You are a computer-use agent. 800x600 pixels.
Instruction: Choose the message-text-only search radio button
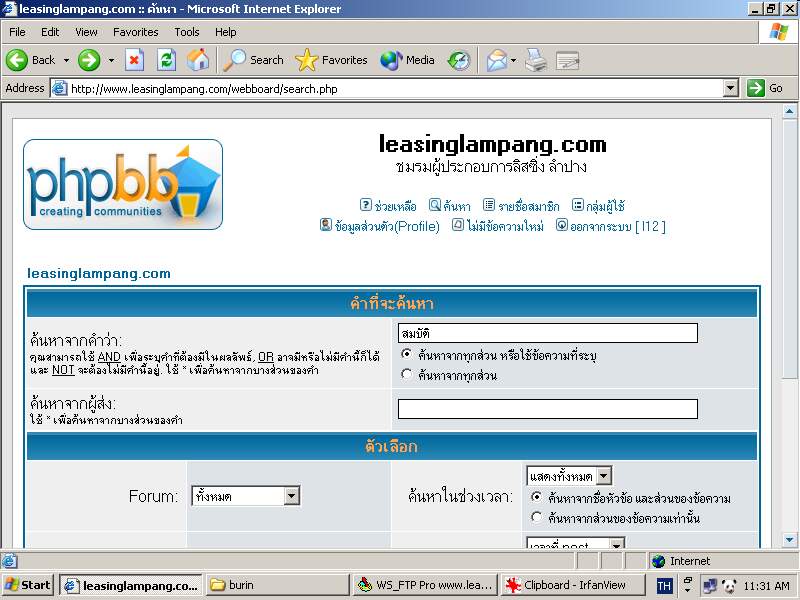pos(537,517)
